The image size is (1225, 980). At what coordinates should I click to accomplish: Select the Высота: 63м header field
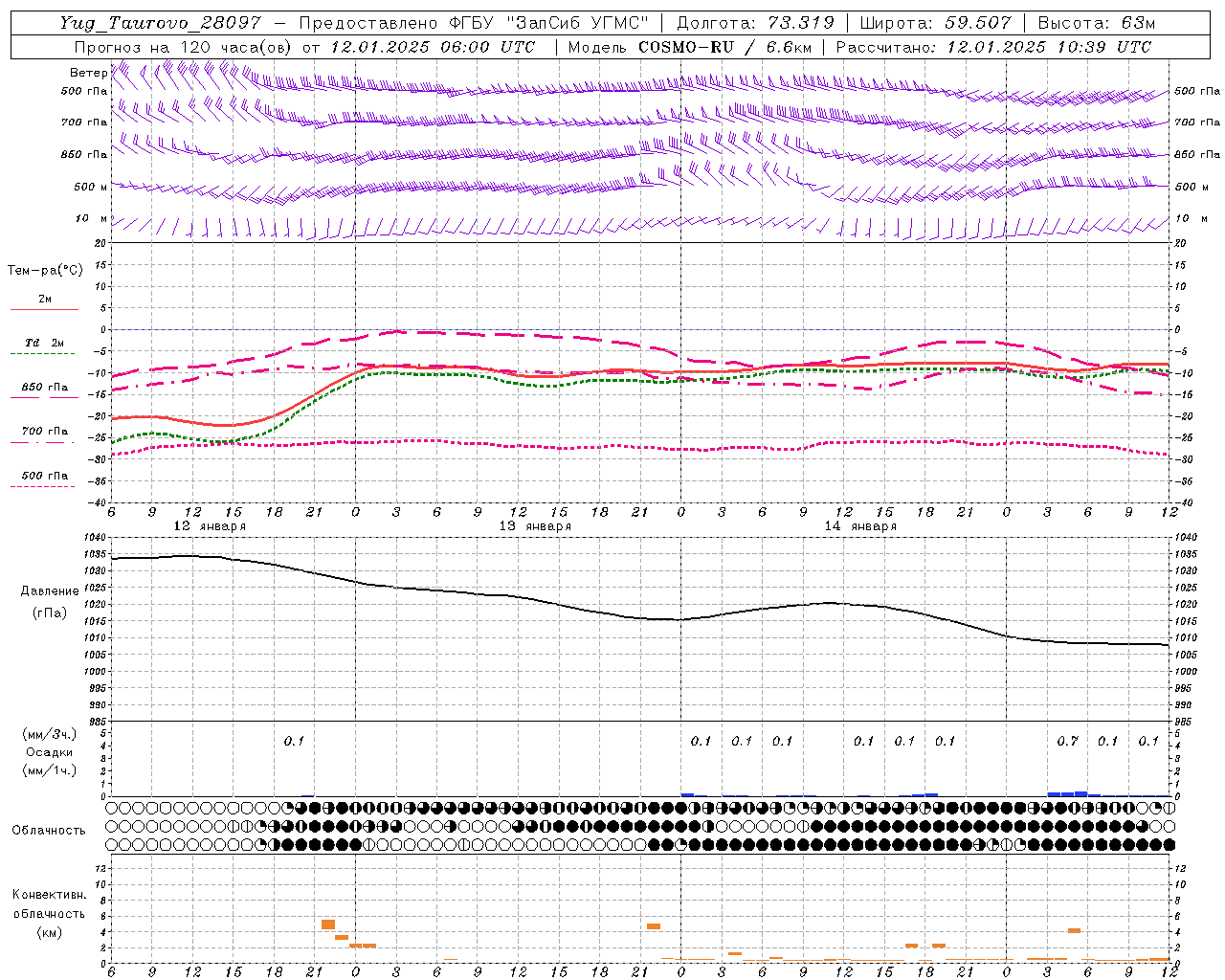pos(1095,23)
